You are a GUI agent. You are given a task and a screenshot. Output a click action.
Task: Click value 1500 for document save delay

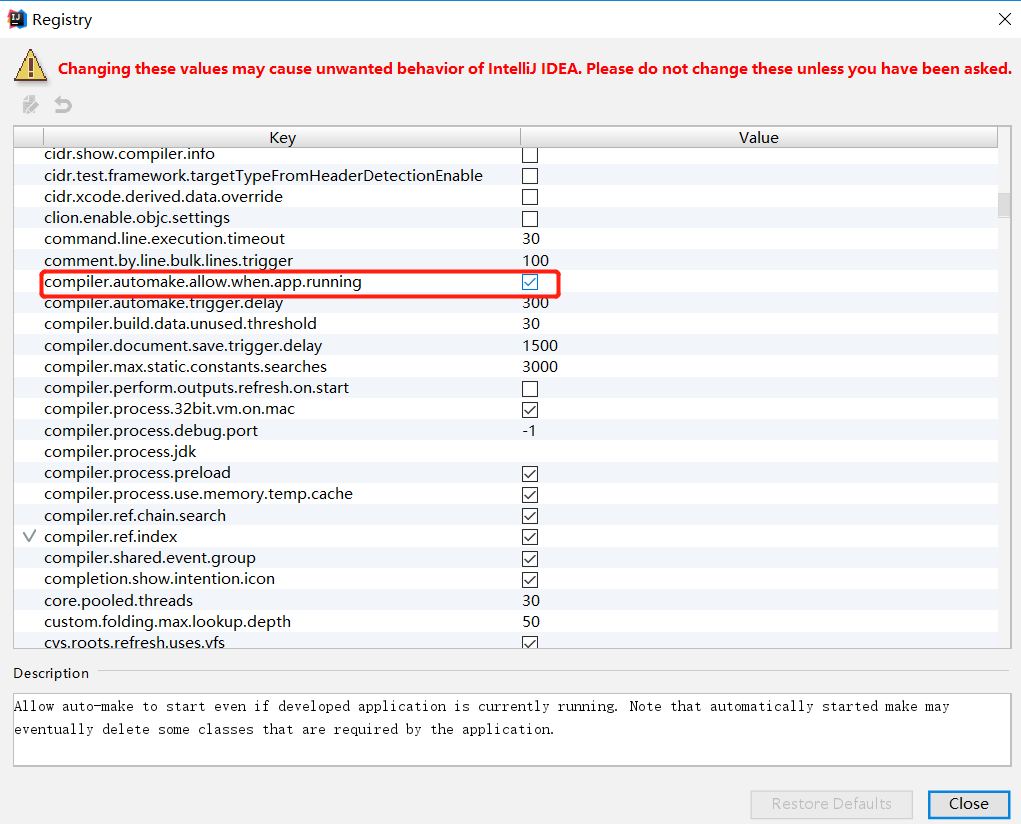[x=540, y=345]
